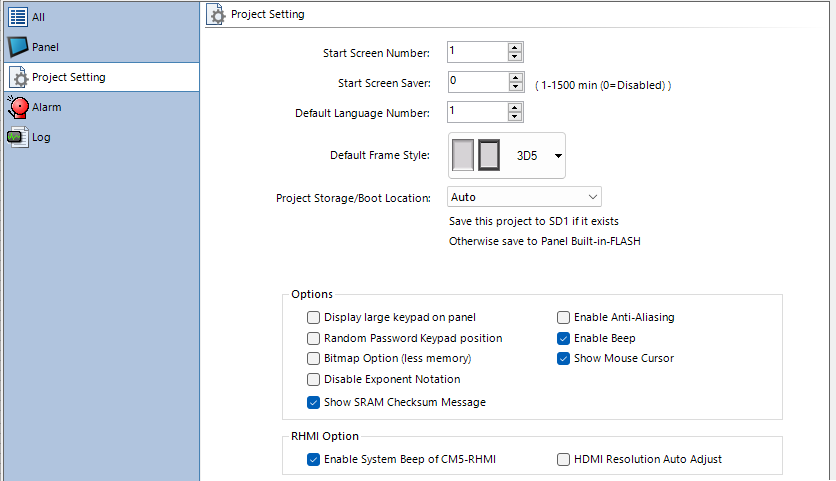Viewport: 836px width, 481px height.
Task: Open the Log icon in sidebar
Action: tap(17, 137)
